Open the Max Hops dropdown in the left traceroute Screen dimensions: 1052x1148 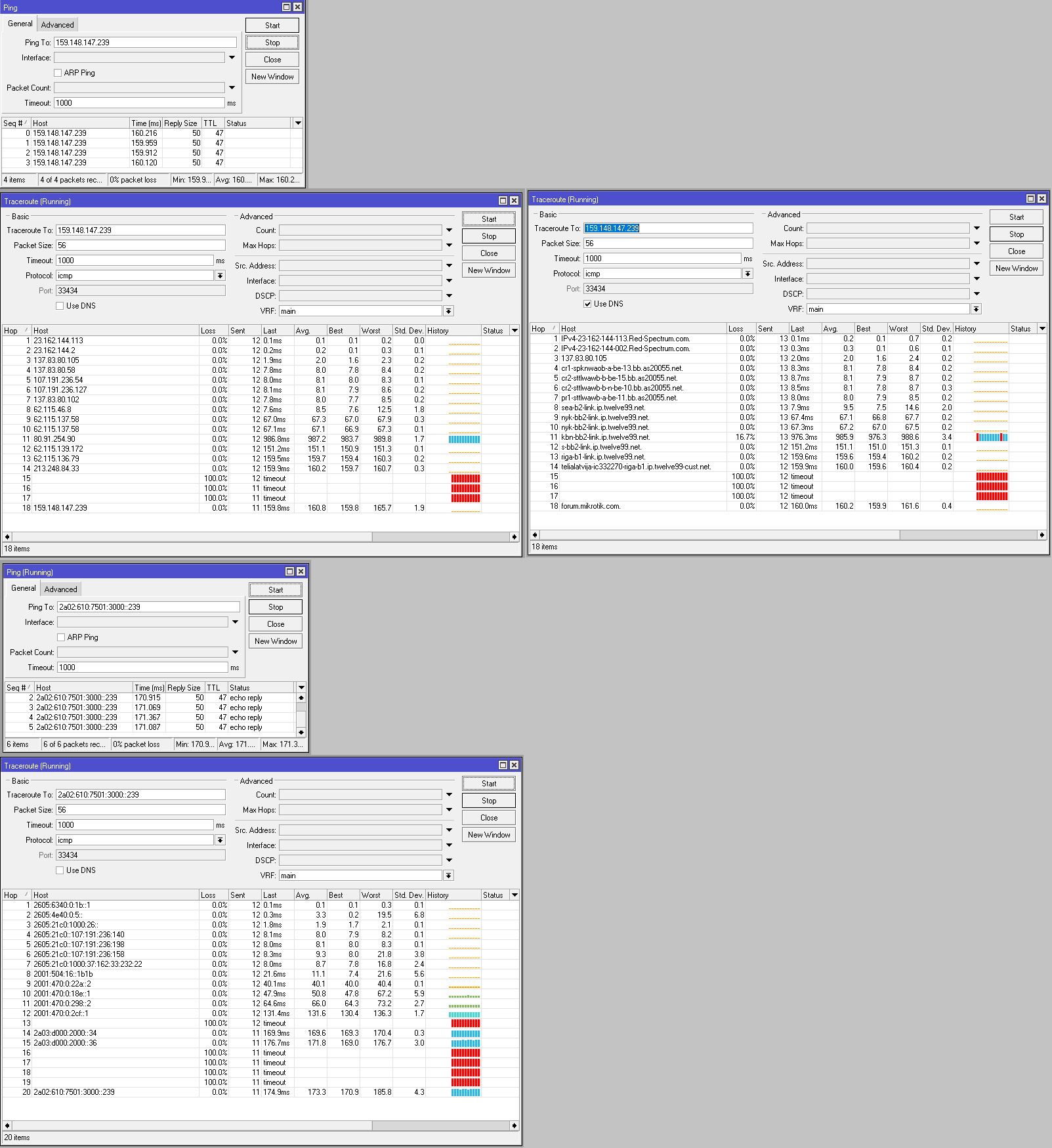pyautogui.click(x=449, y=245)
